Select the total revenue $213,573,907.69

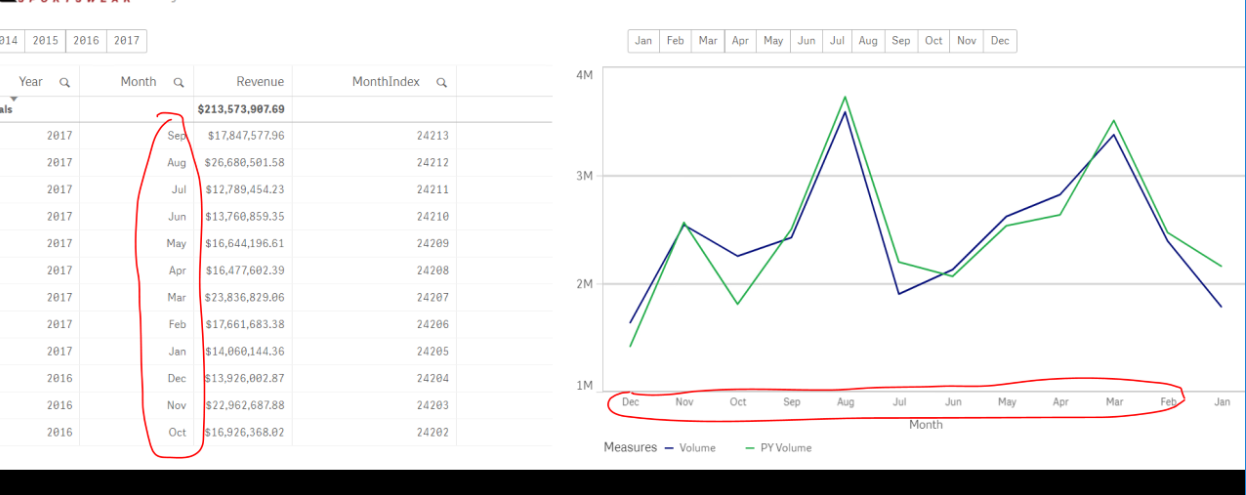pos(241,109)
